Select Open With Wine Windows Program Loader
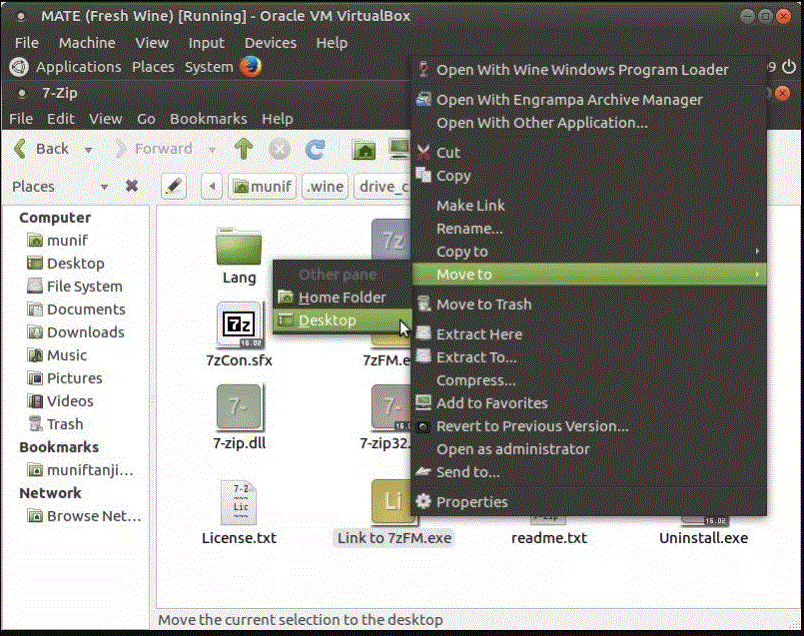The height and width of the screenshot is (636, 804). click(x=589, y=70)
